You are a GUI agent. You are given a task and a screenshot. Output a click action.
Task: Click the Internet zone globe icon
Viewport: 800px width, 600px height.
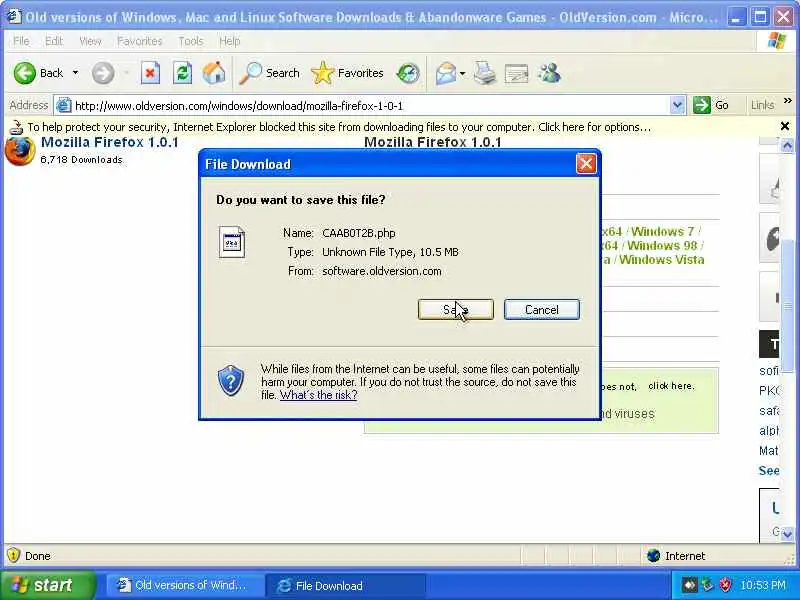[653, 556]
